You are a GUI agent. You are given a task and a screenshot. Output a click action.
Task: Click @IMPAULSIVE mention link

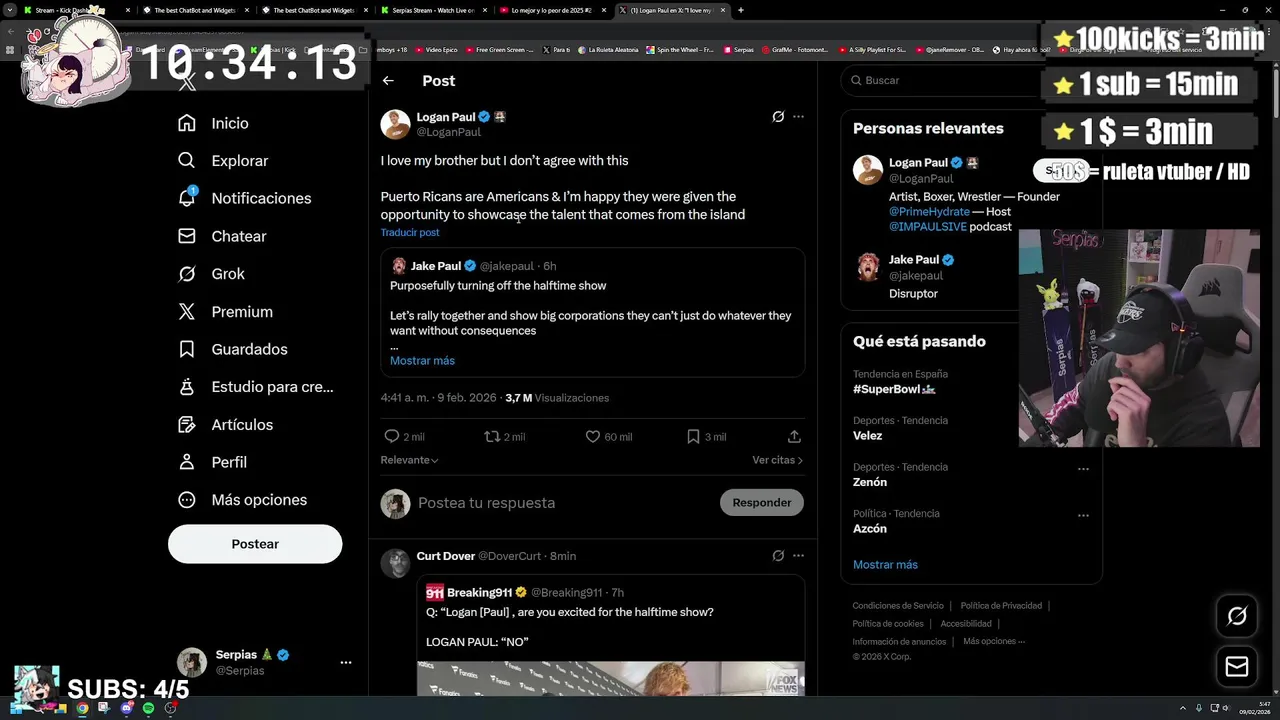(x=927, y=227)
